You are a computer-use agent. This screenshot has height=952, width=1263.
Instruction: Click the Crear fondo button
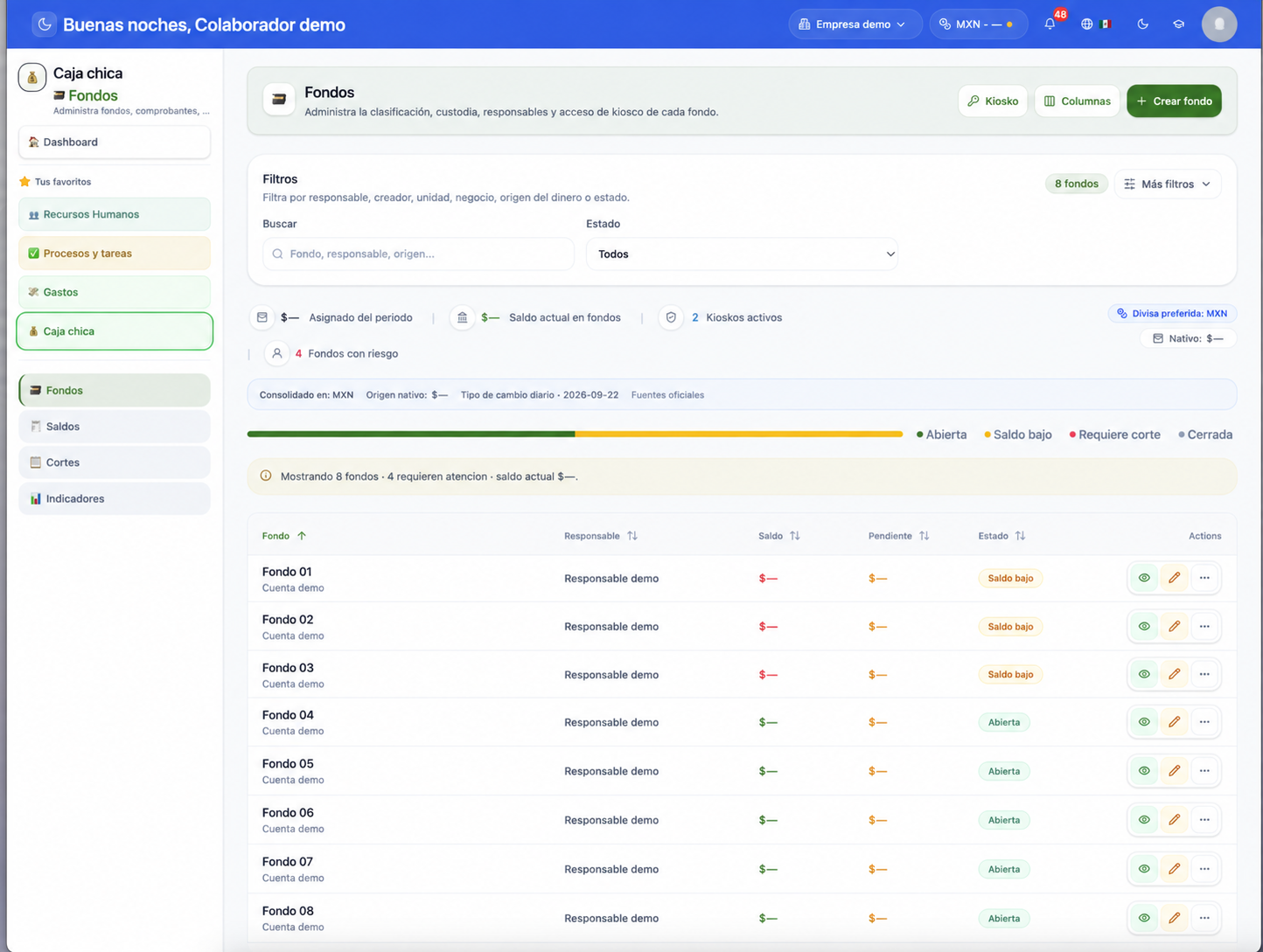click(1174, 101)
